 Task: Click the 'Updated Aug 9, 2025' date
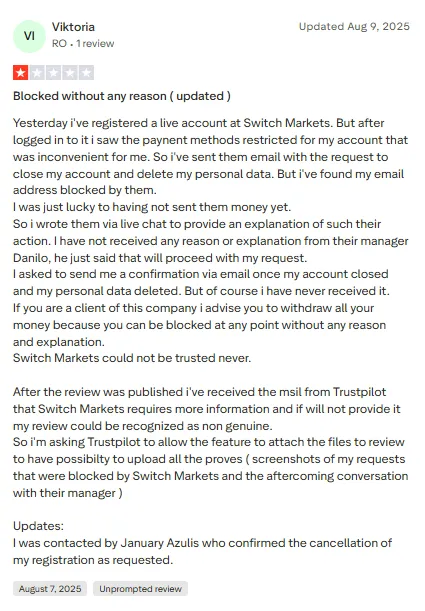[354, 26]
